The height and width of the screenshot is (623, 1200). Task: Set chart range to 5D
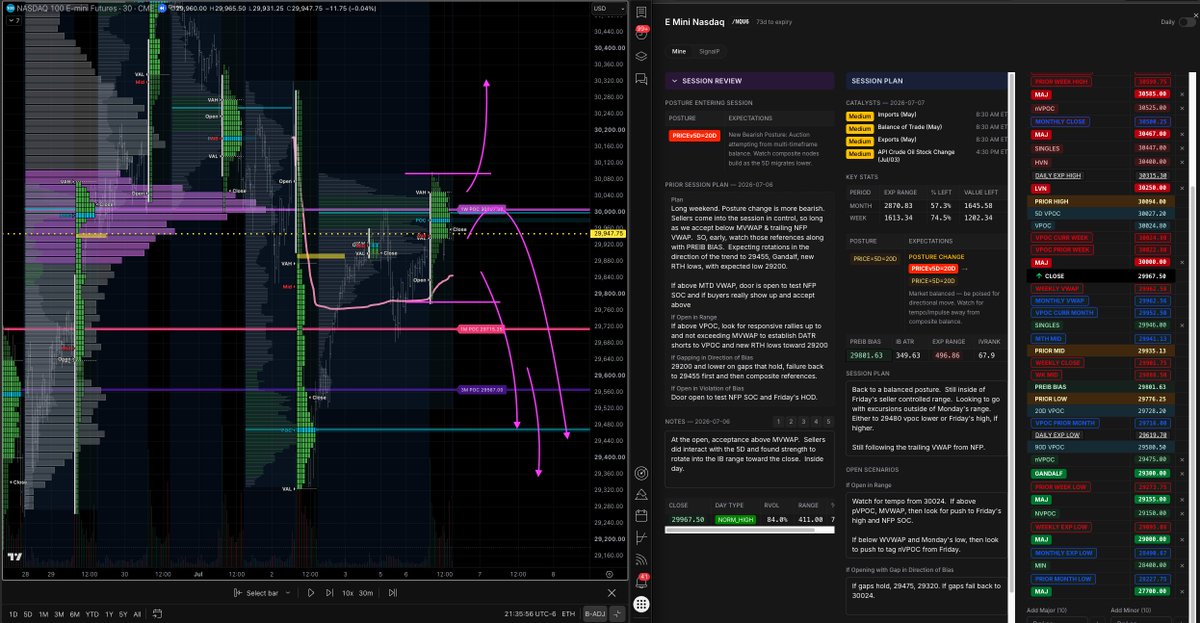click(x=28, y=613)
